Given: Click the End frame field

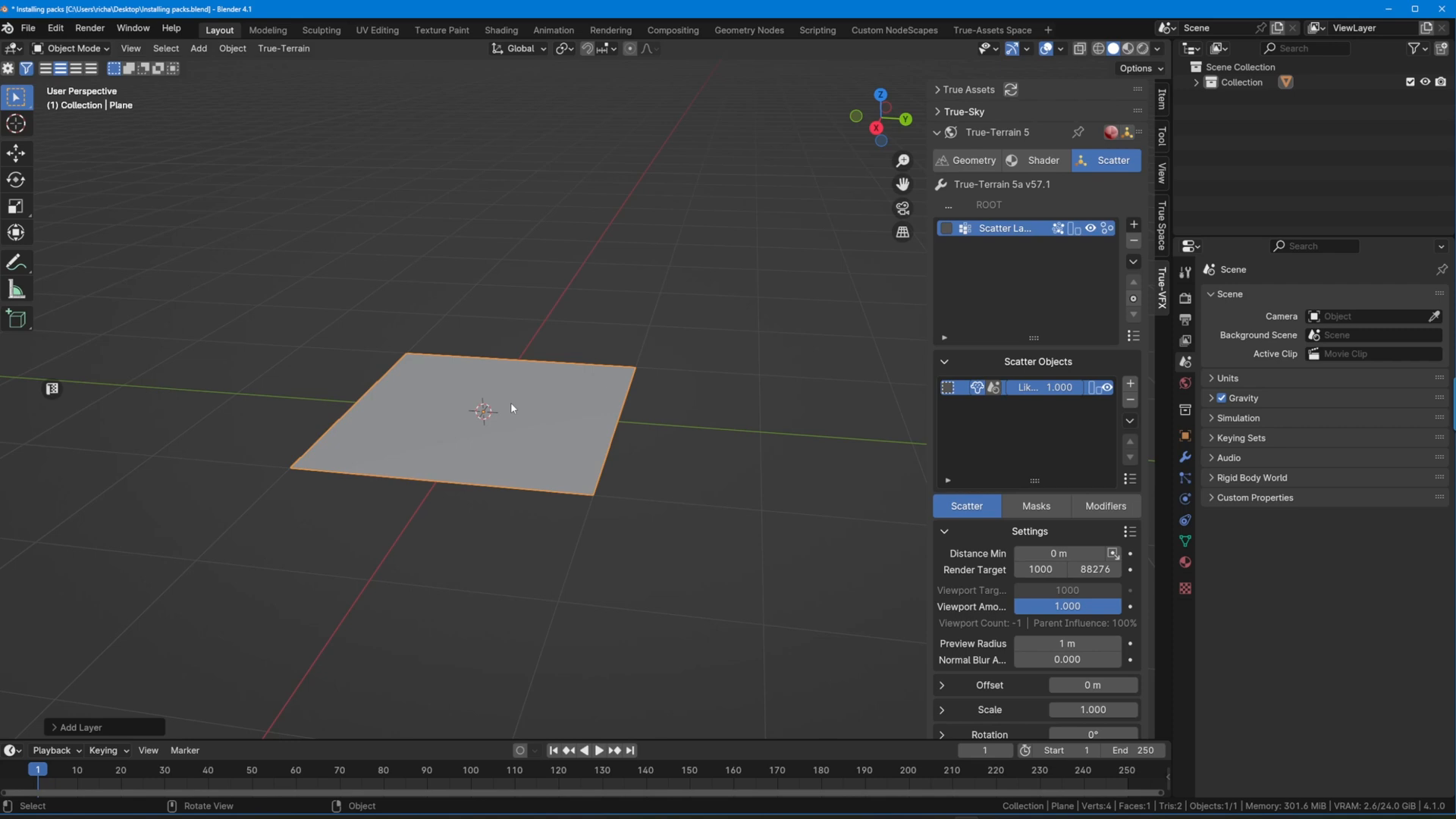Looking at the screenshot, I should click(1133, 751).
